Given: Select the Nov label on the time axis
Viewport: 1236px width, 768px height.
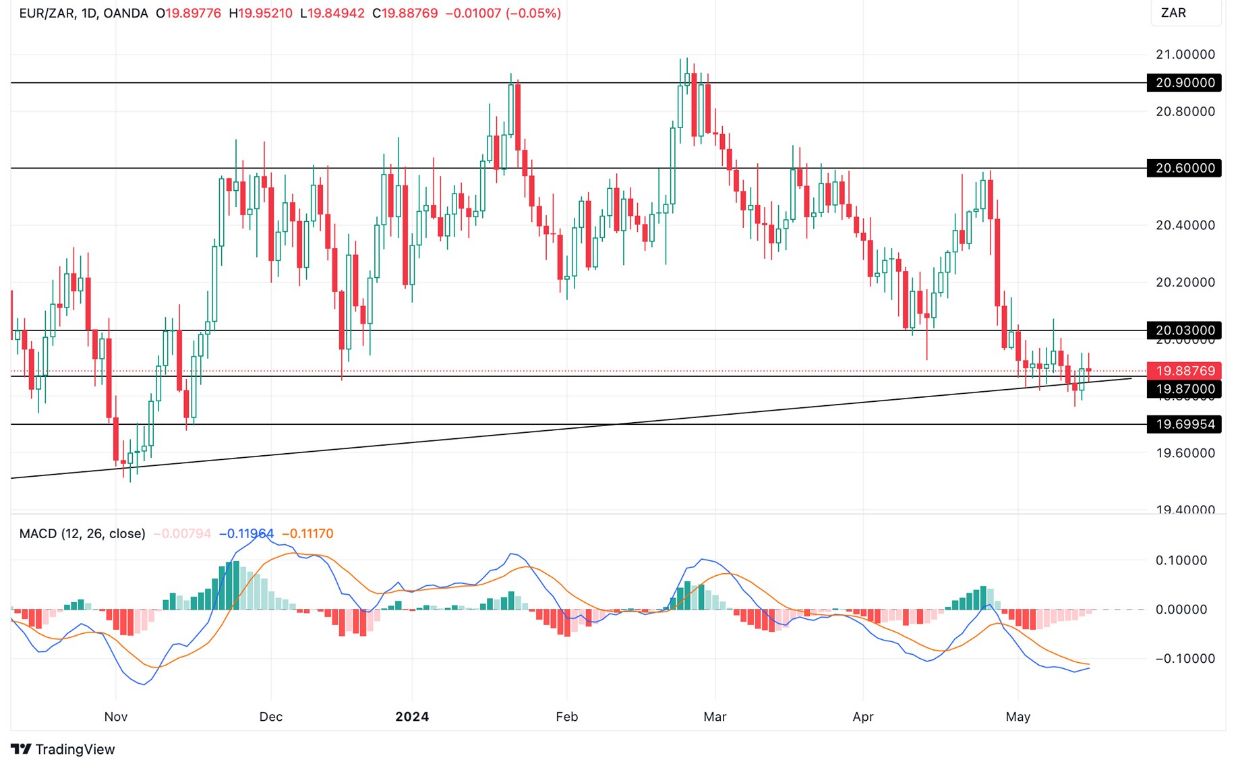Looking at the screenshot, I should tap(114, 716).
